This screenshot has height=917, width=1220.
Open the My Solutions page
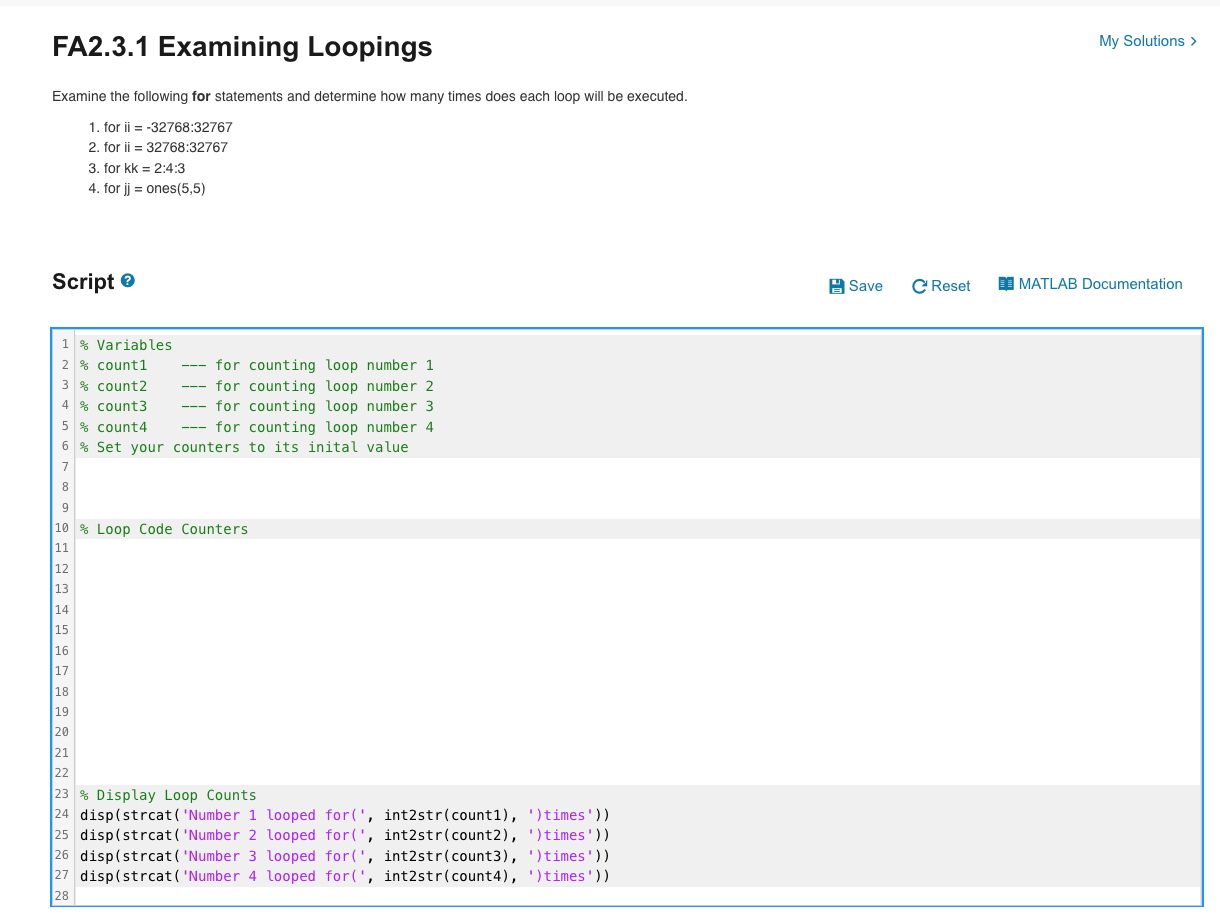click(x=1141, y=41)
